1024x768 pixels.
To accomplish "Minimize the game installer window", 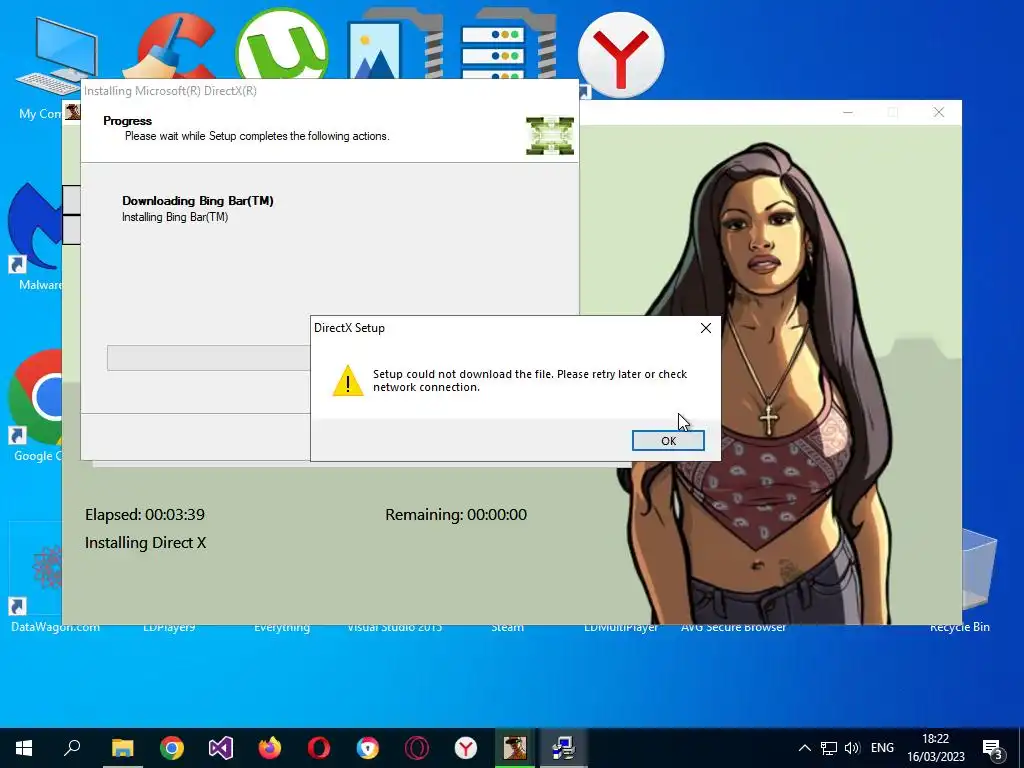I will (848, 112).
